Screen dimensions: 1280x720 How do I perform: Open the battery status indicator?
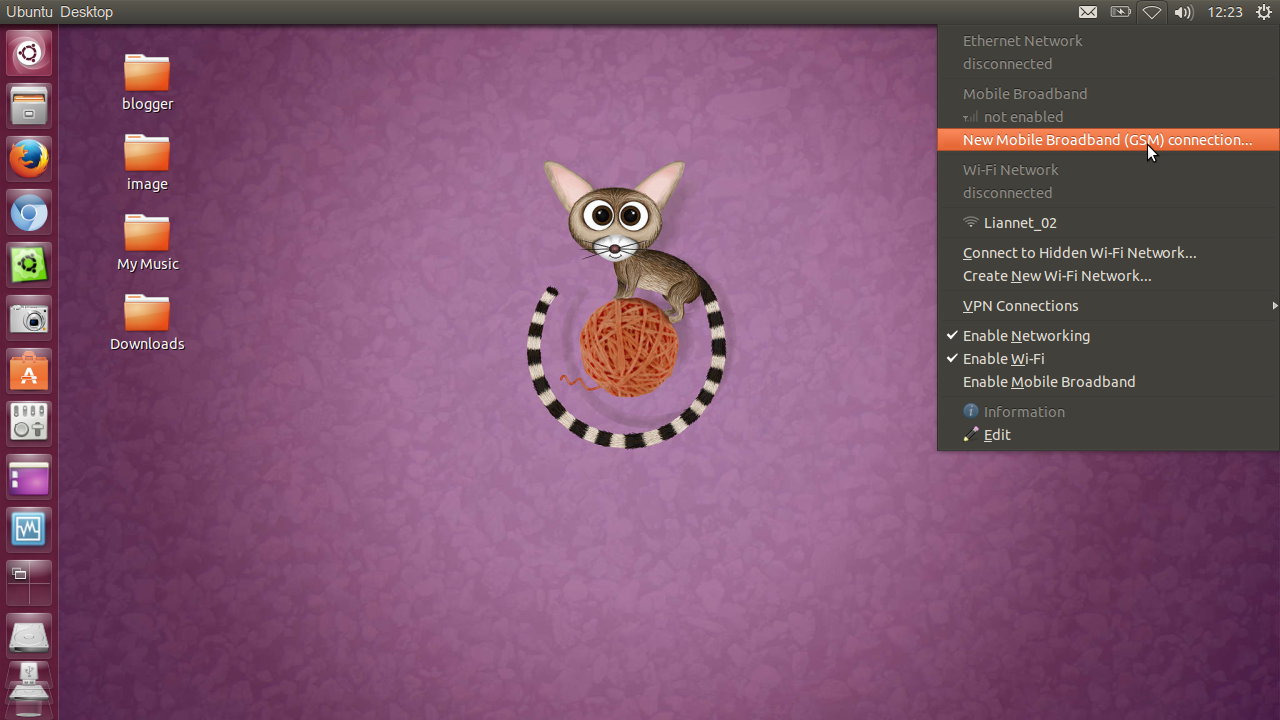[1119, 12]
